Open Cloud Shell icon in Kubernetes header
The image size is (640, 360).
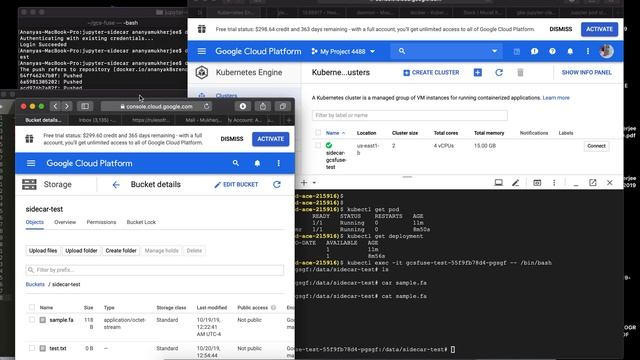pos(517,51)
